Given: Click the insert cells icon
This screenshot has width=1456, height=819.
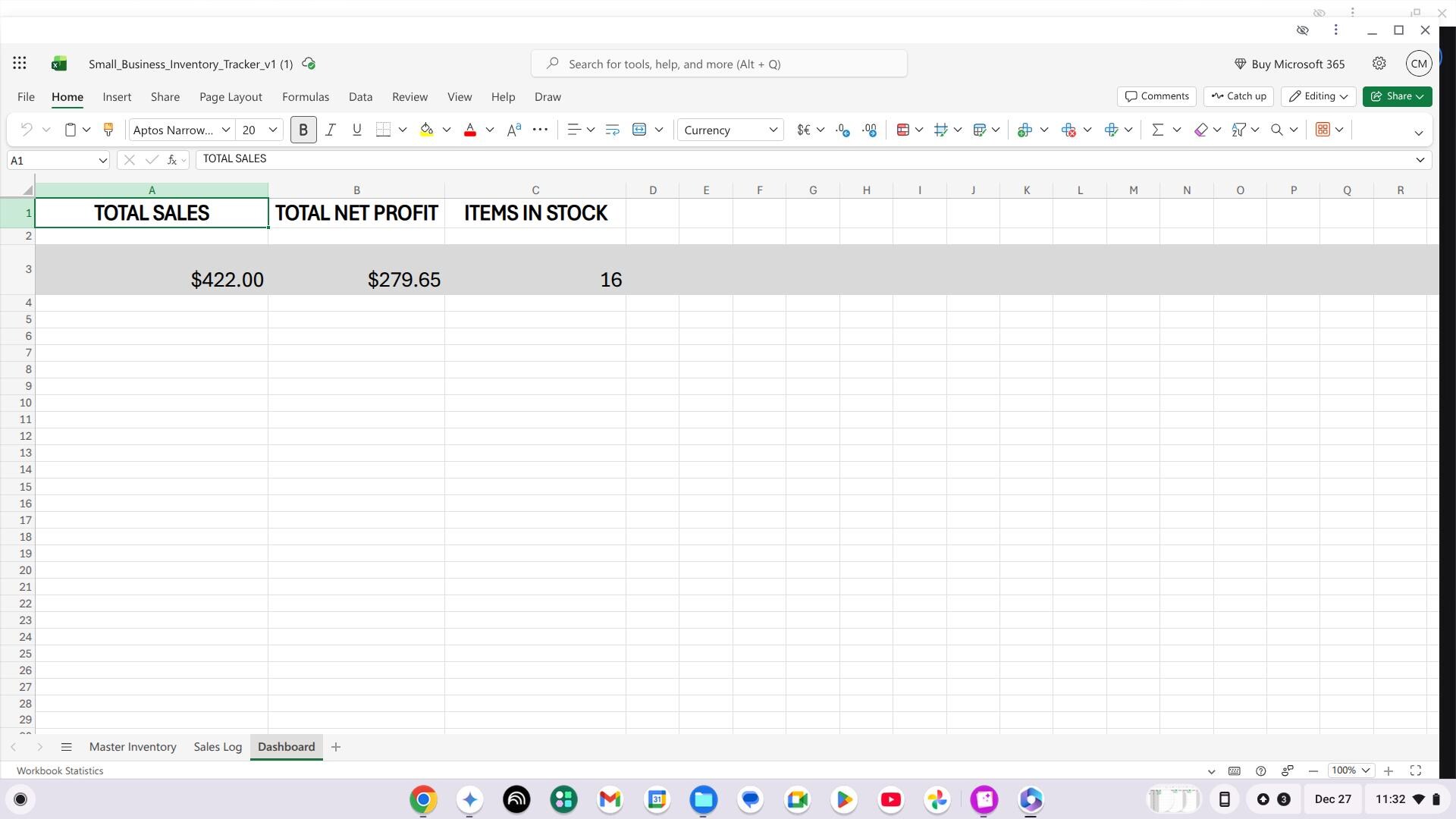Looking at the screenshot, I should coord(1025,130).
